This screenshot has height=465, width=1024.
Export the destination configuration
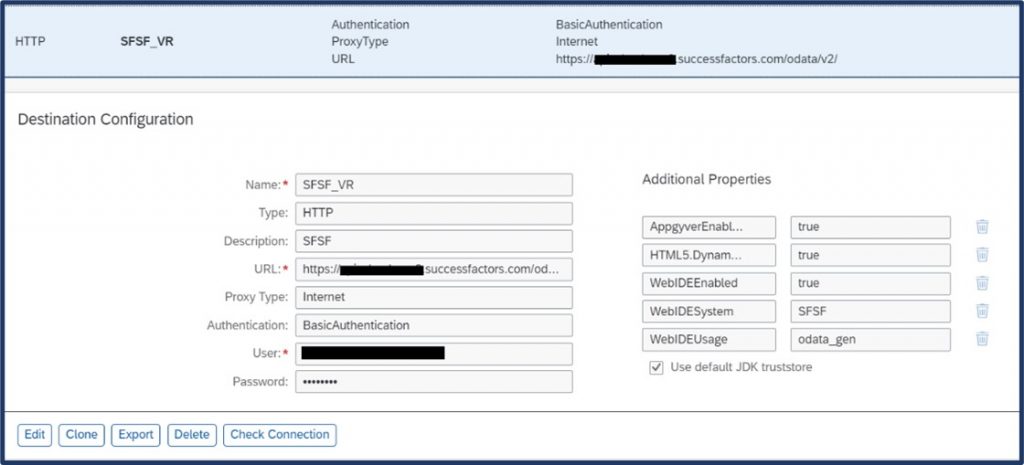tap(136, 435)
